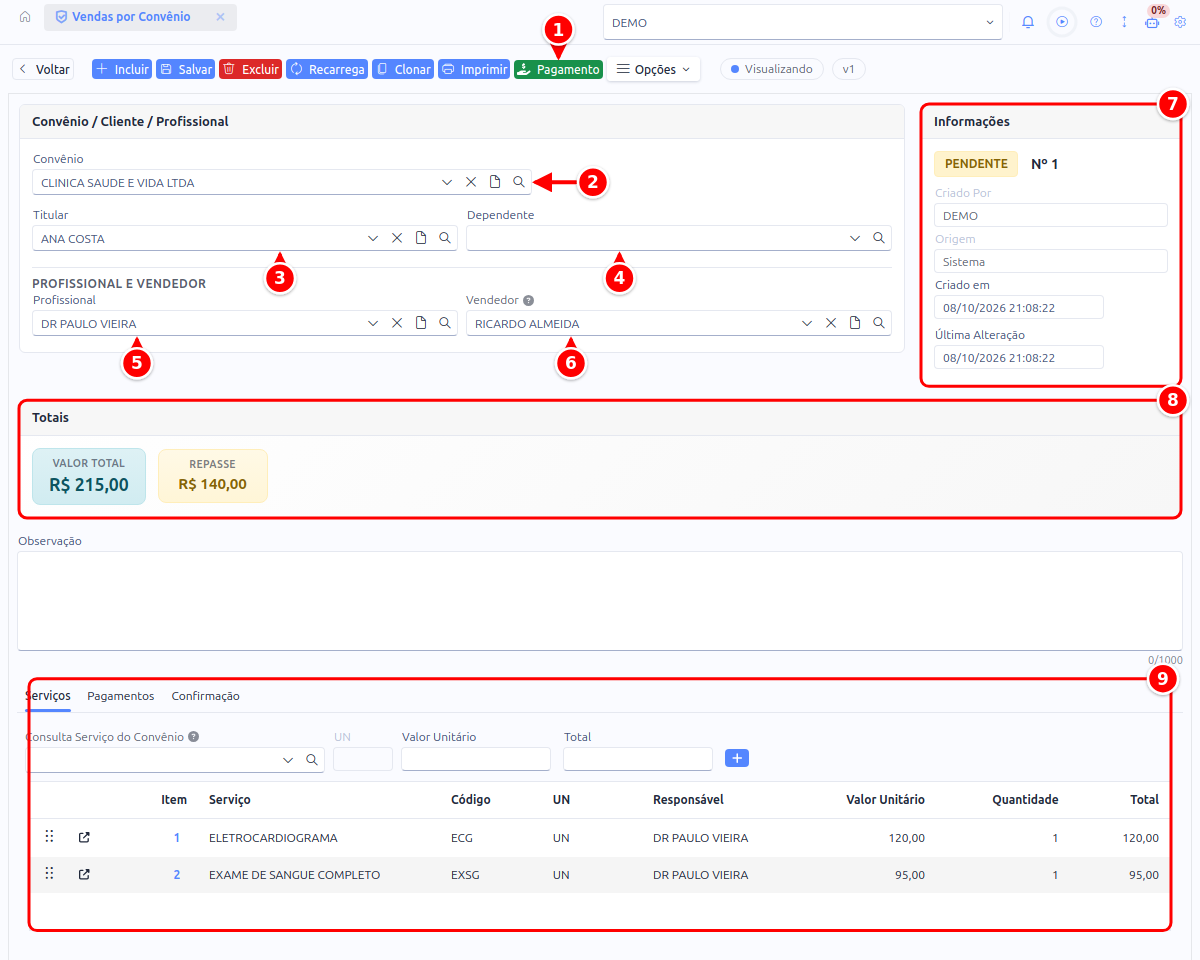Click the drag handle on the EXAME DE SANGUE COMPLETO row
Screen dimensions: 1200x960
pyautogui.click(x=49, y=874)
